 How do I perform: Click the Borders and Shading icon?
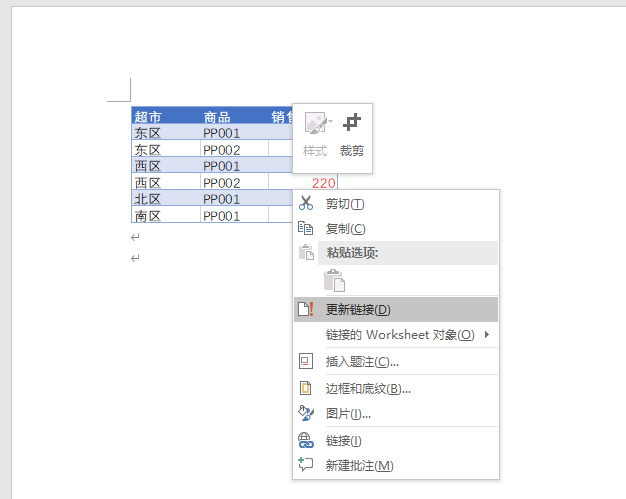306,388
